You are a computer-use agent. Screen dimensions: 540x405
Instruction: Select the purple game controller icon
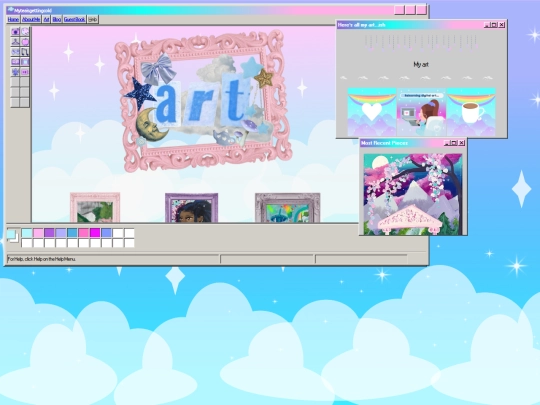tap(15, 62)
